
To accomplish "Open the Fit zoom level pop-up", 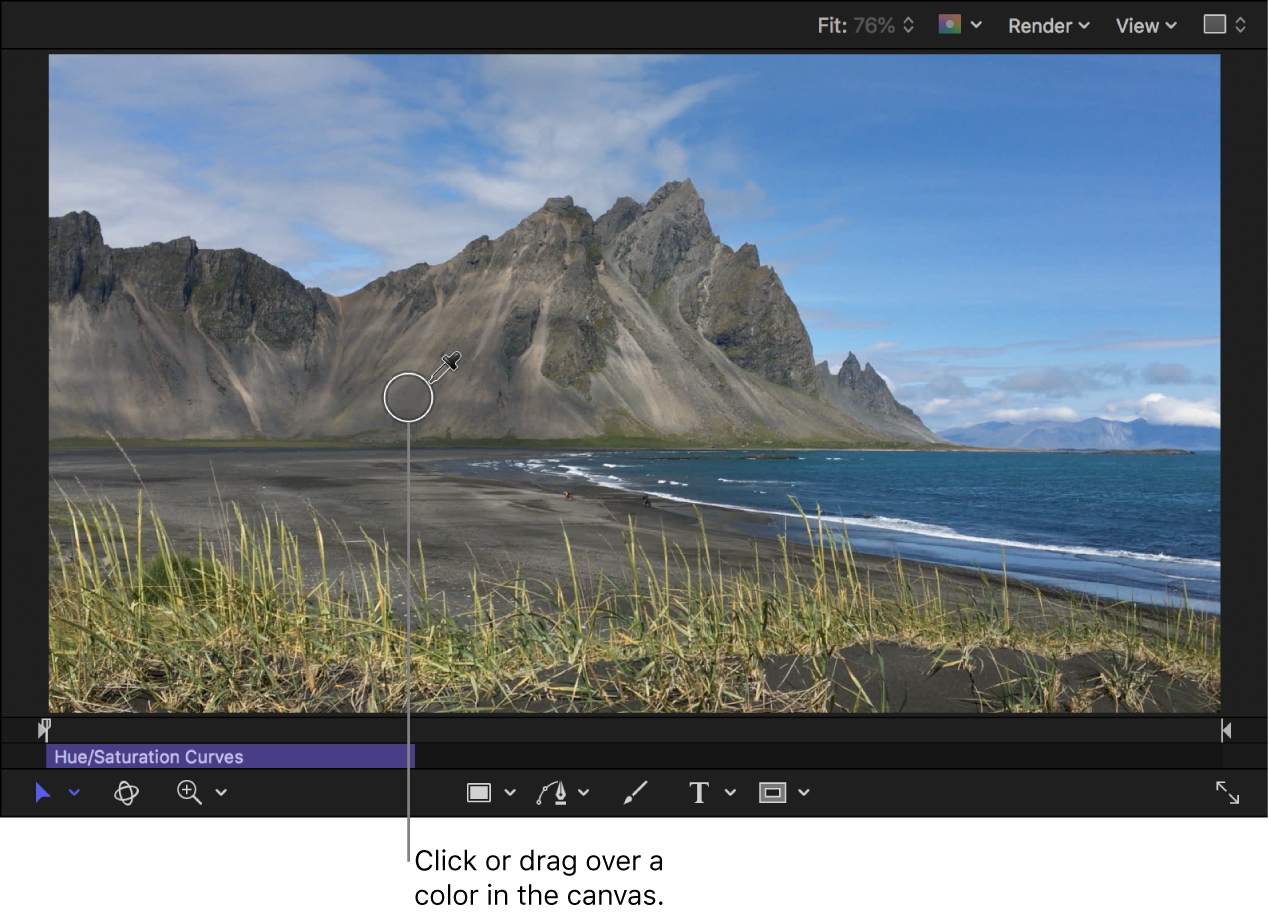I will (865, 26).
